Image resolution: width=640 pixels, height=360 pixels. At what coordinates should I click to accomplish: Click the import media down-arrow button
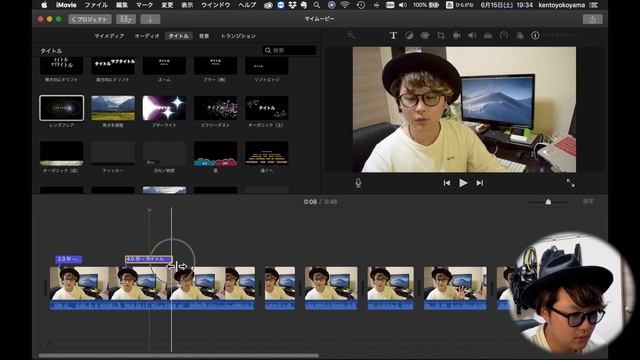tap(150, 19)
